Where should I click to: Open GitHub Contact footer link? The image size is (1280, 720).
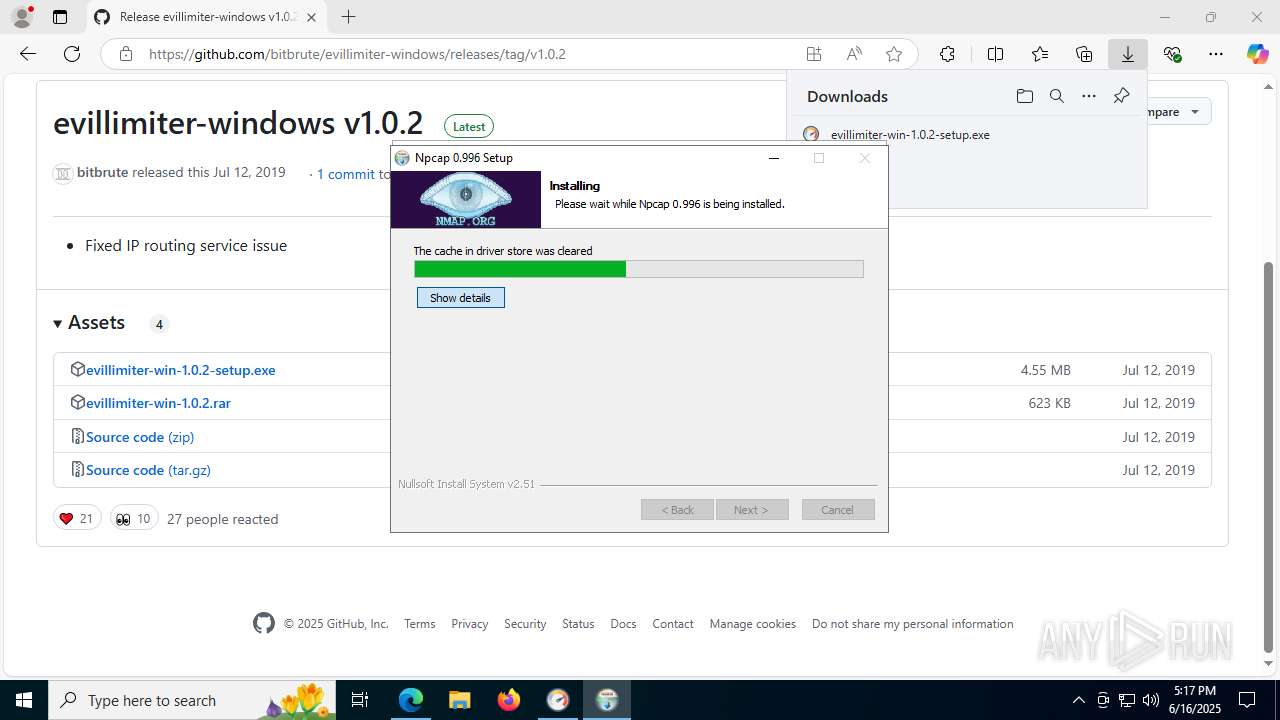(673, 623)
